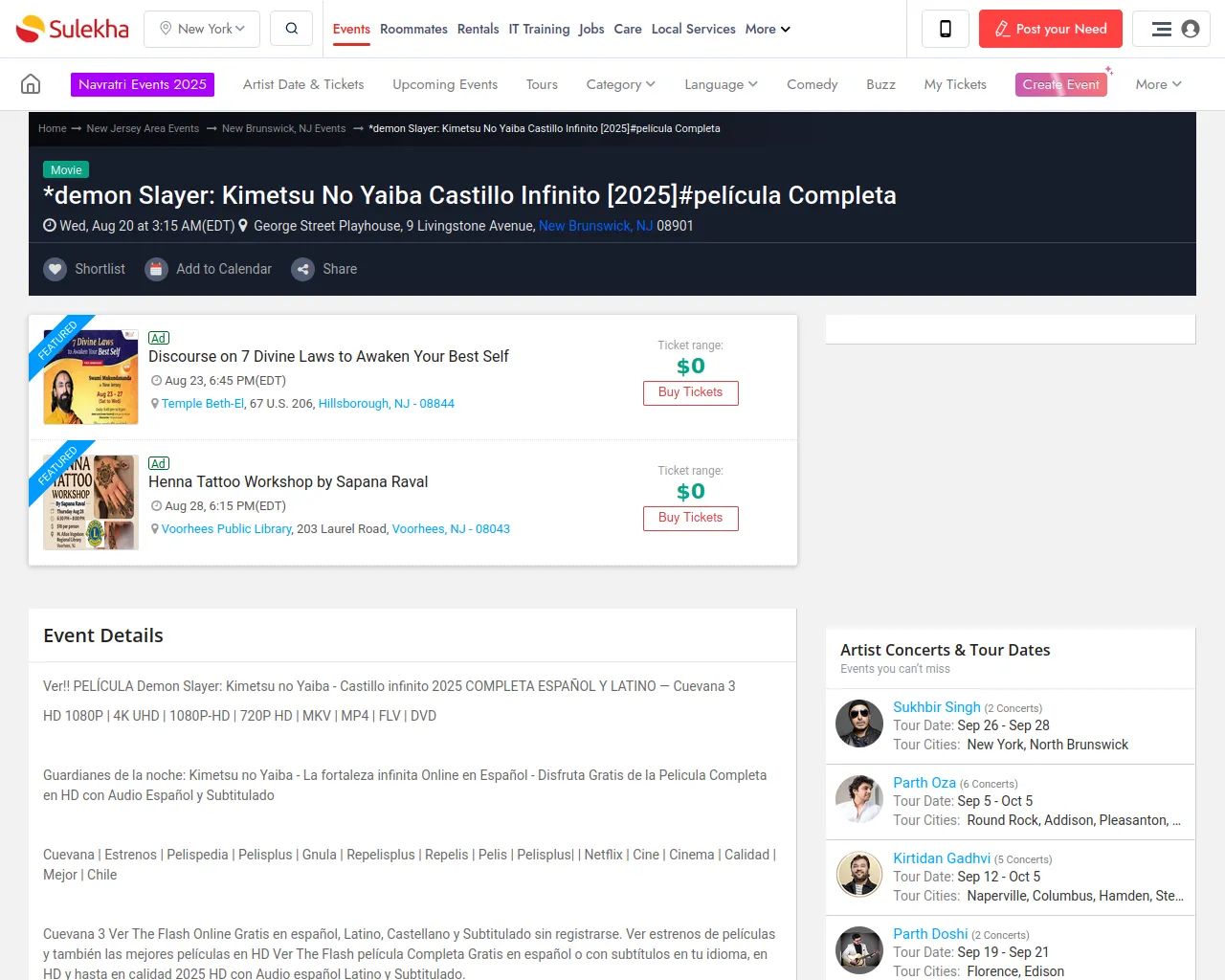Click the Hillsborough, NJ - 08844 link
Image resolution: width=1225 pixels, height=980 pixels.
tap(387, 404)
